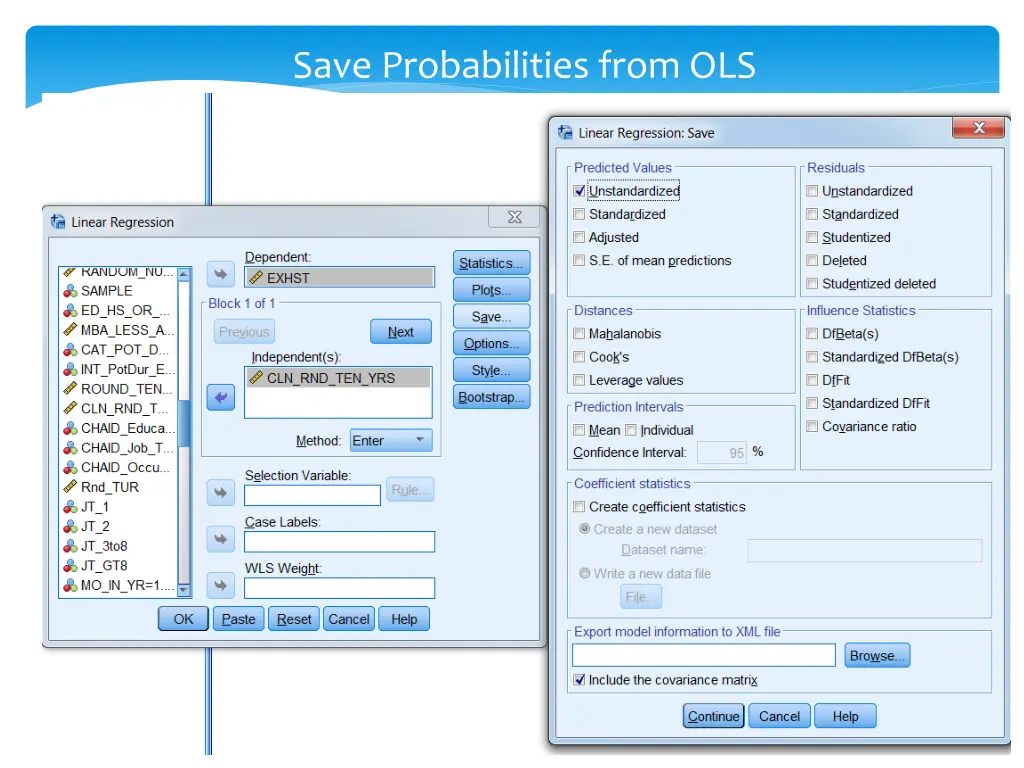The image size is (1024, 768).
Task: Enable the Cook's distance checkbox
Action: click(x=578, y=357)
